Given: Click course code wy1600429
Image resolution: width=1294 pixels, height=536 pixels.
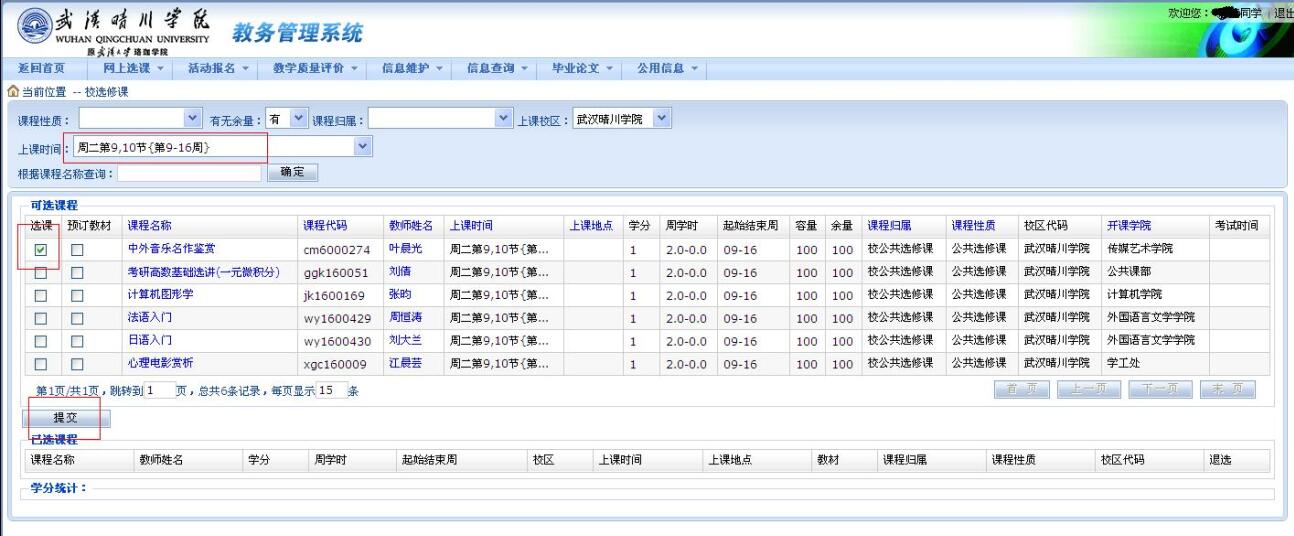Looking at the screenshot, I should tap(337, 318).
